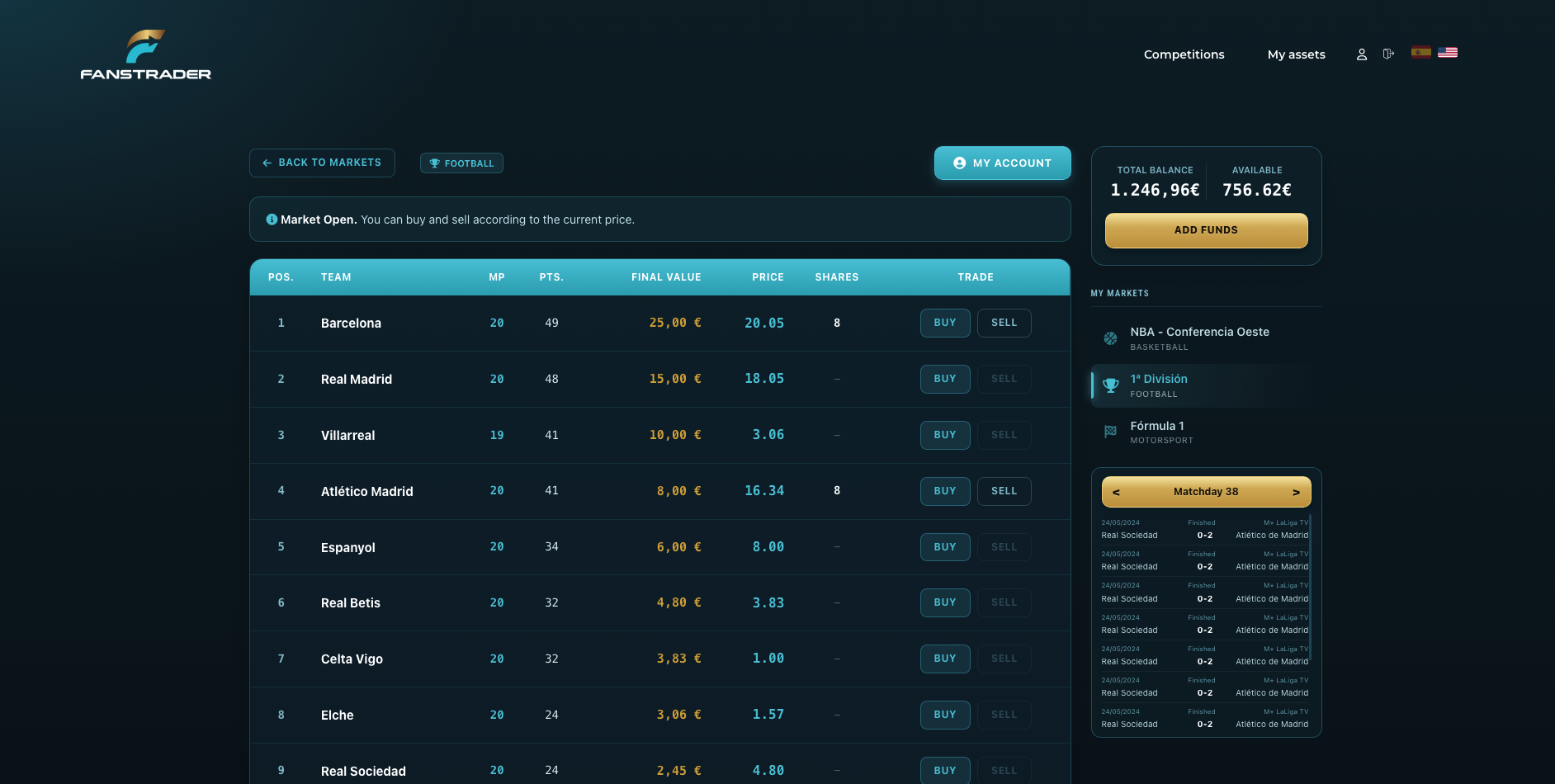
Task: Click the matchday results scrollbar
Action: [x=1310, y=586]
